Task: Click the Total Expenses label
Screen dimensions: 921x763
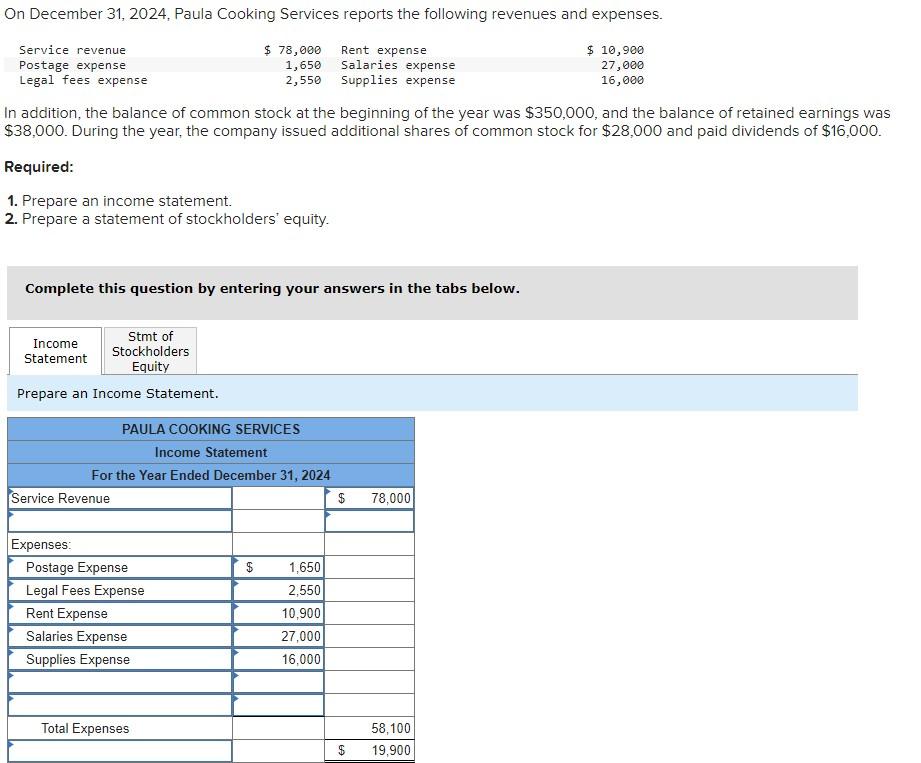Action: pyautogui.click(x=85, y=728)
